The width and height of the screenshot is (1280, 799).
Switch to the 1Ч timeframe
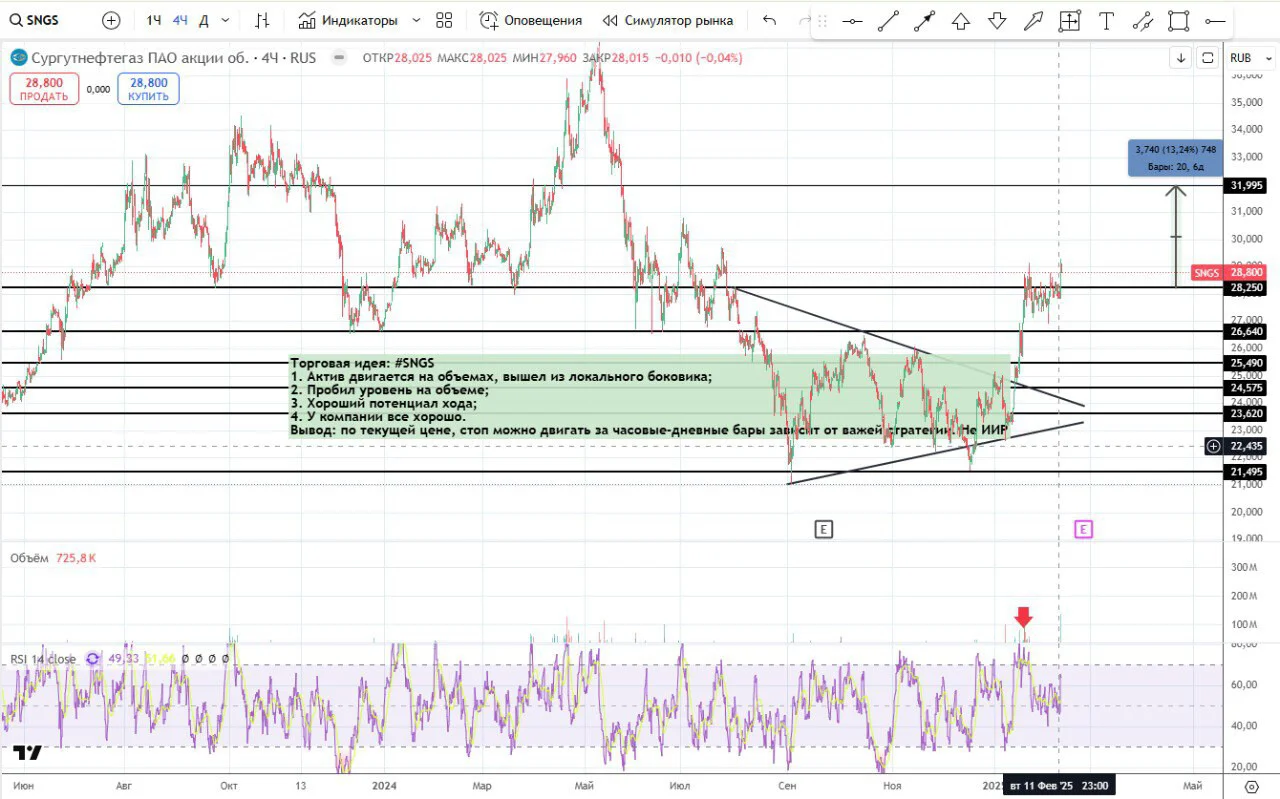click(x=154, y=20)
